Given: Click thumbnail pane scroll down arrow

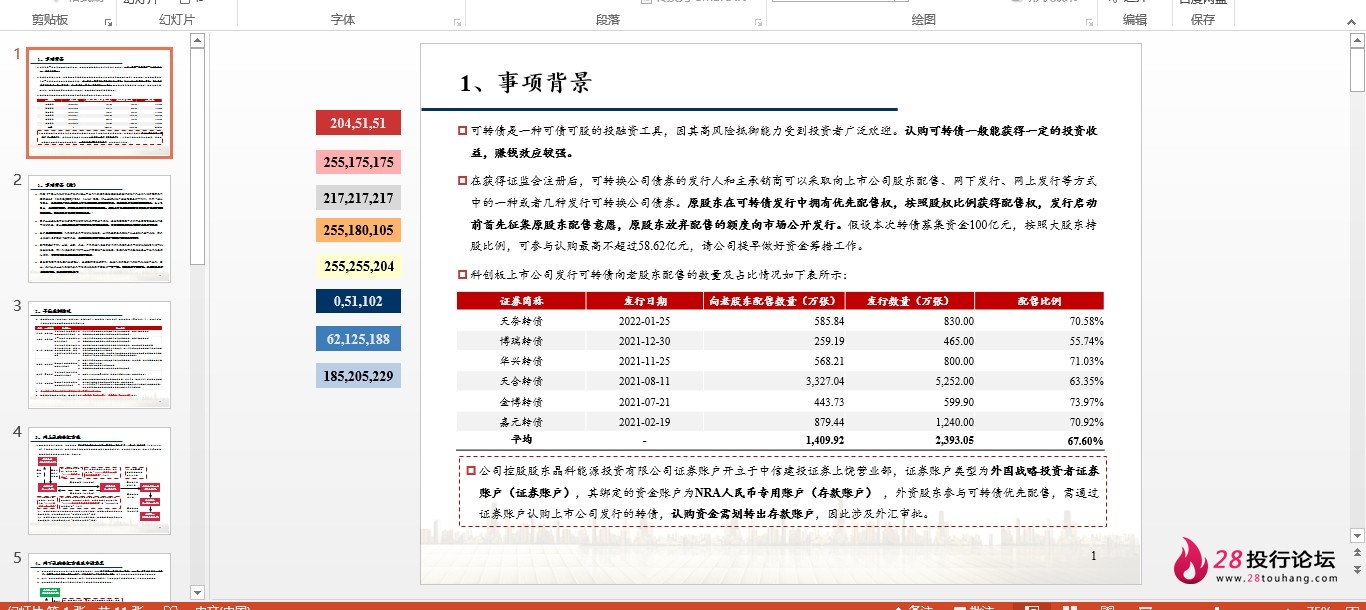Looking at the screenshot, I should pos(197,592).
